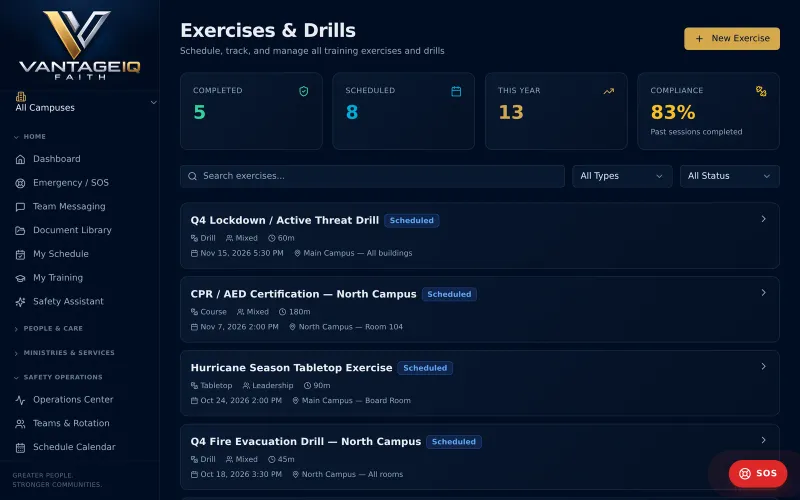Click Scheduled badge on Q4 Lockdown drill
Screen dimensions: 800x500
pyautogui.click(x=412, y=220)
